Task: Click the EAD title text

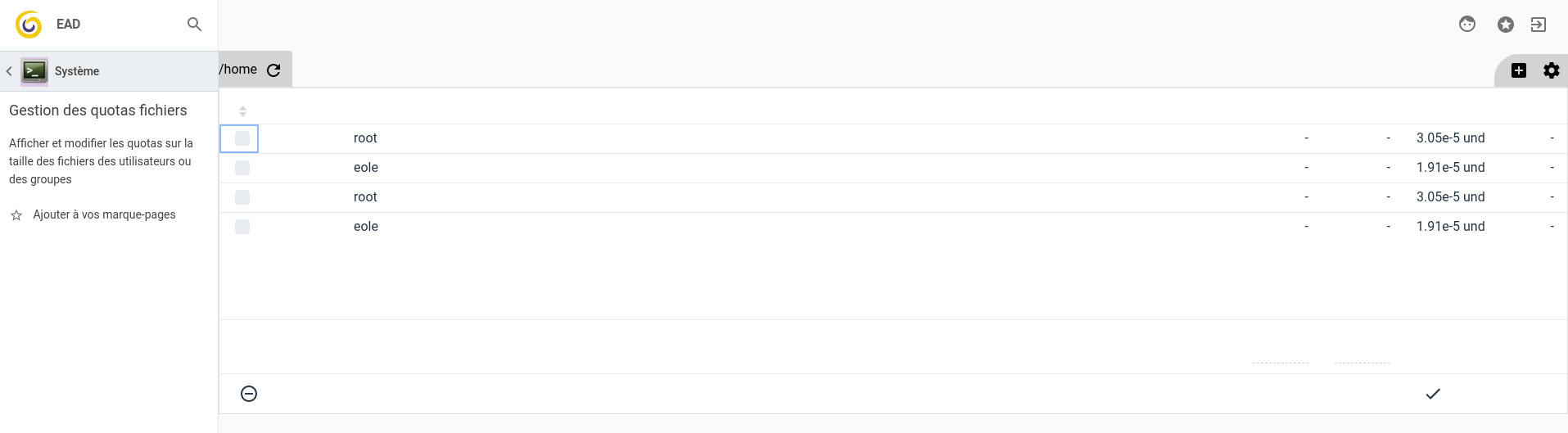Action: [68, 25]
